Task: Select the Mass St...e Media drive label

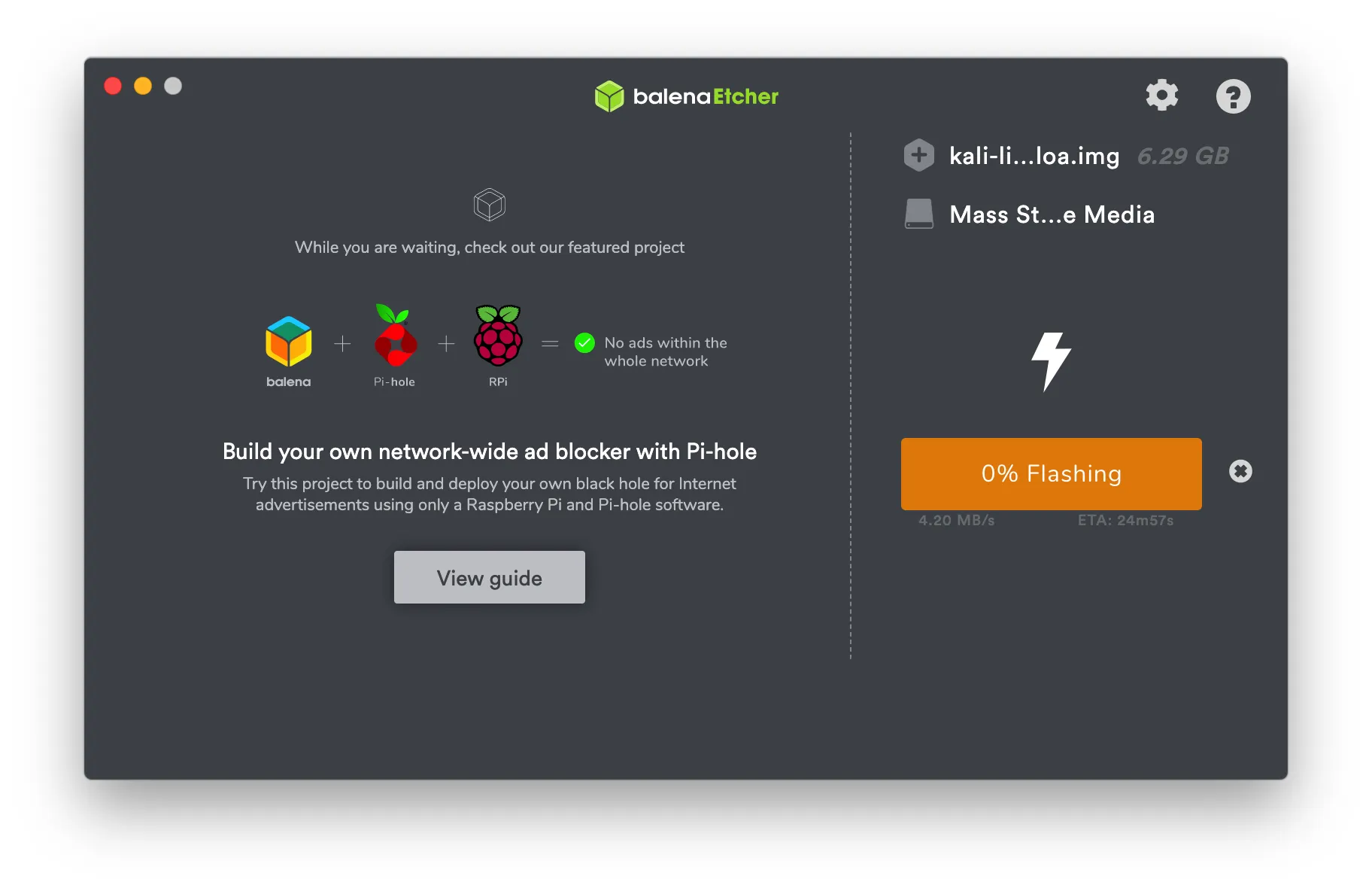Action: point(1052,214)
